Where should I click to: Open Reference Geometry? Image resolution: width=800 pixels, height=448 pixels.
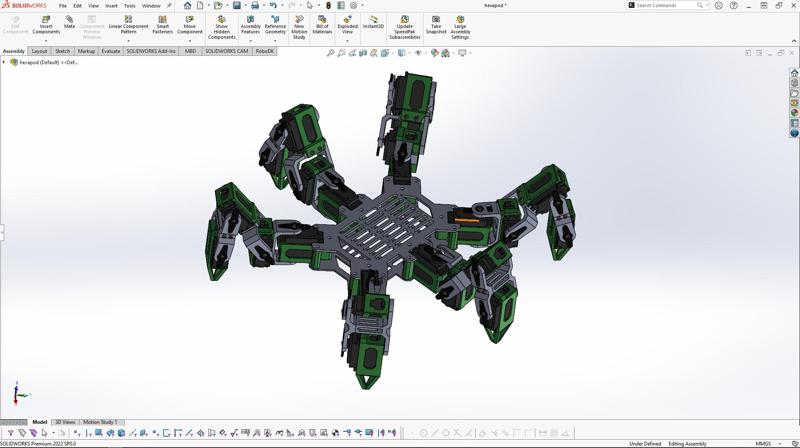click(275, 26)
